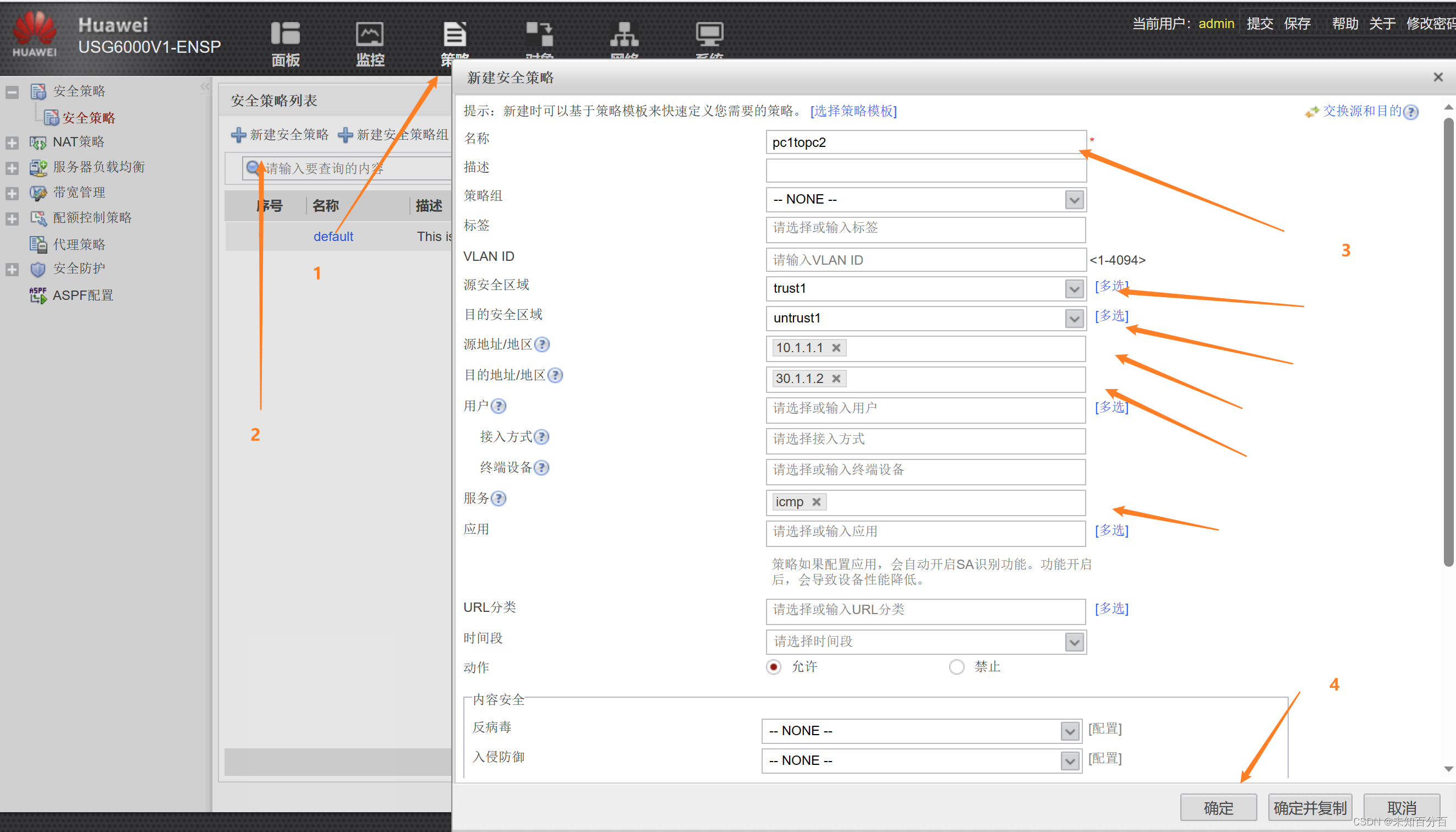The width and height of the screenshot is (1456, 832).
Task: Click the 安全防护 shield icon
Action: (38, 269)
